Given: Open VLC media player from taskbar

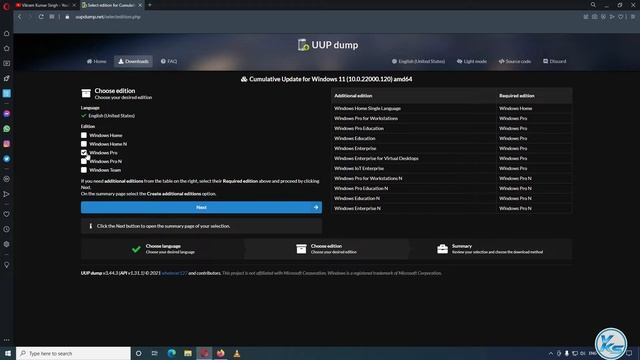Looking at the screenshot, I should click(x=237, y=353).
